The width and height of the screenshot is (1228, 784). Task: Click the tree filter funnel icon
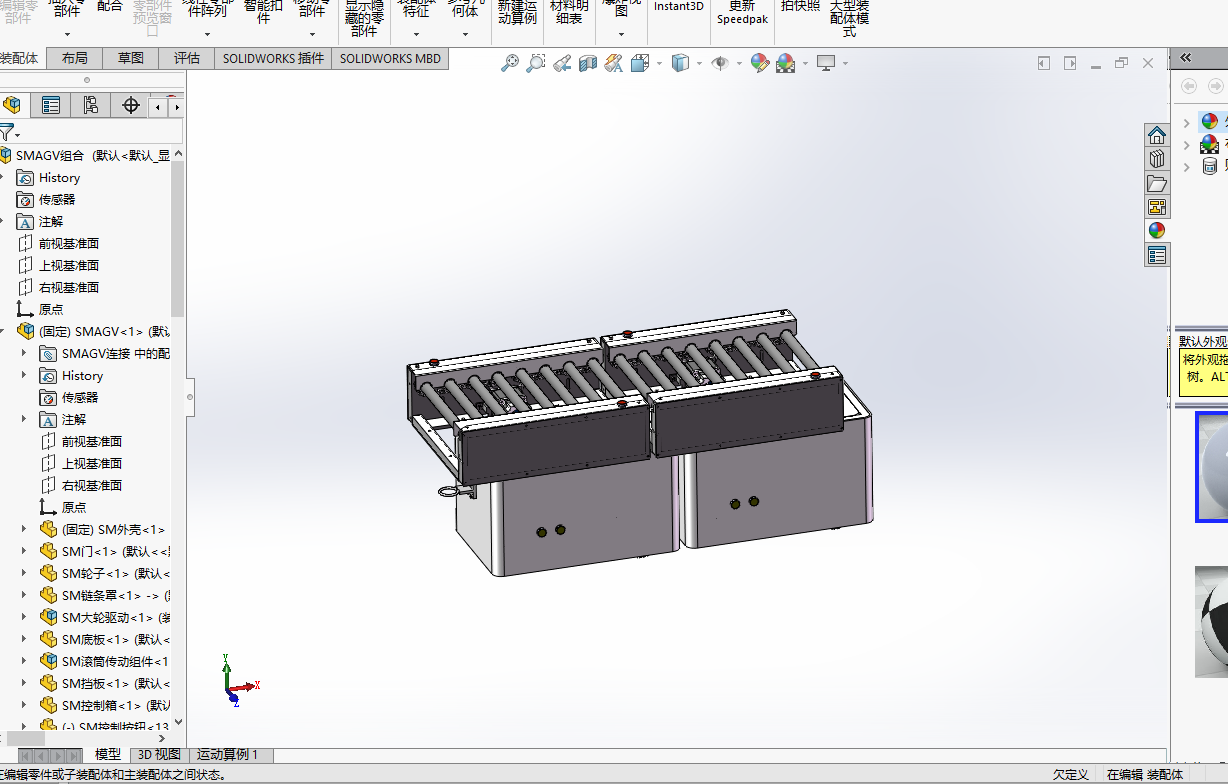[x=7, y=132]
